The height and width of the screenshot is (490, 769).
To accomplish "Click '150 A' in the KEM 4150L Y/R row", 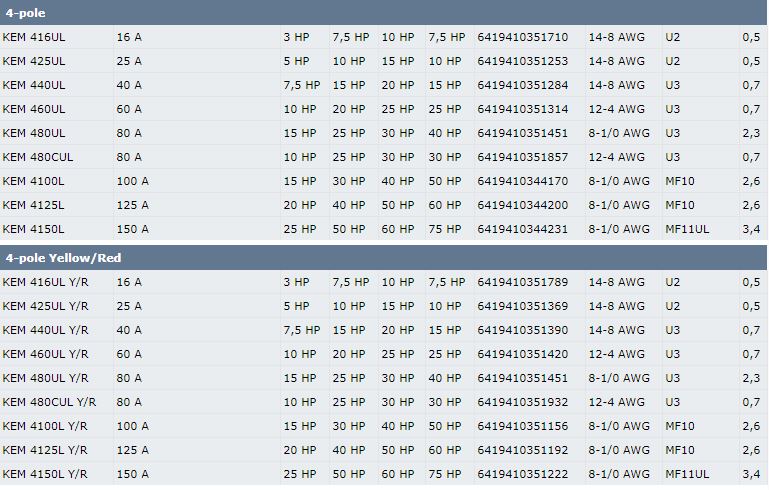I will pos(132,475).
